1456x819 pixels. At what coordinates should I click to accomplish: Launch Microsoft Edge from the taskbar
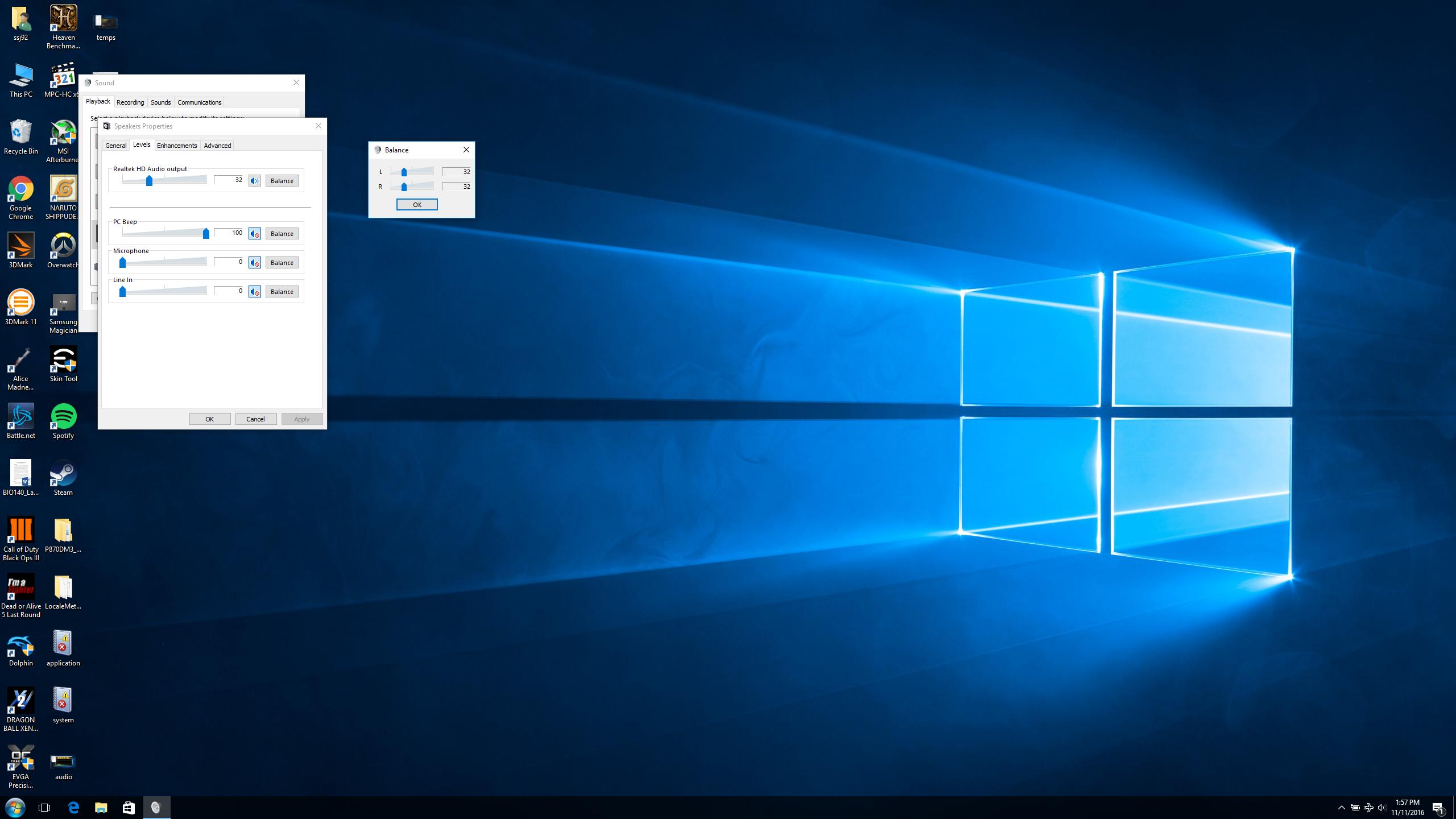tap(73, 807)
